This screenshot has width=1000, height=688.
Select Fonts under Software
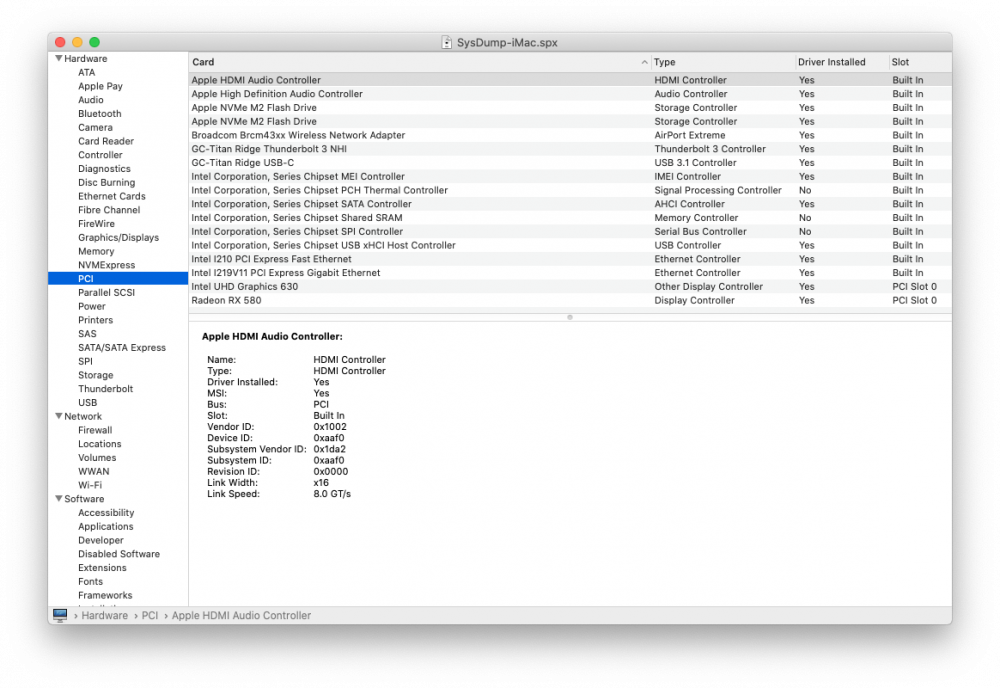coord(90,582)
